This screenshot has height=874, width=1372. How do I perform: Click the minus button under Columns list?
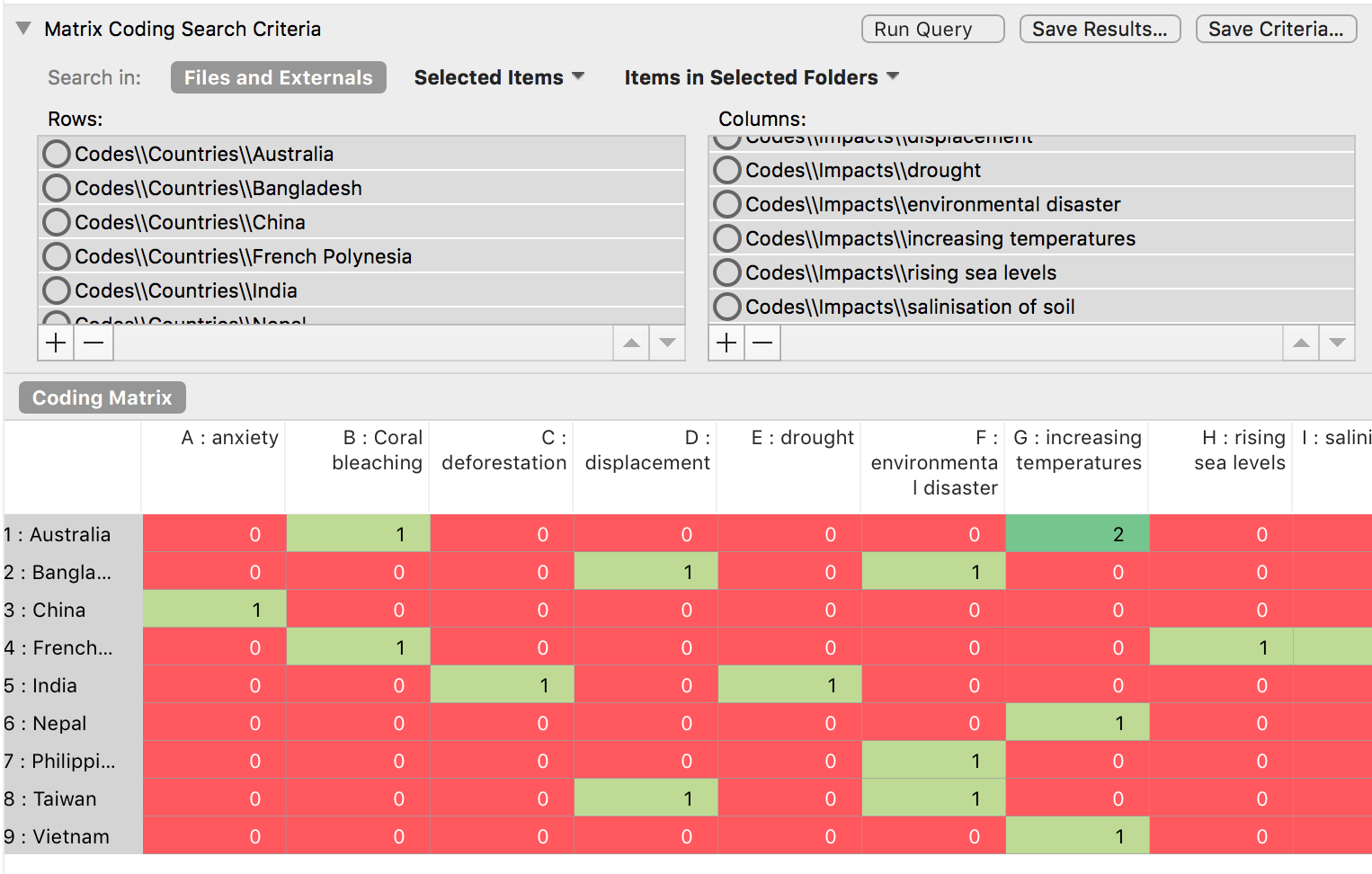[x=762, y=343]
